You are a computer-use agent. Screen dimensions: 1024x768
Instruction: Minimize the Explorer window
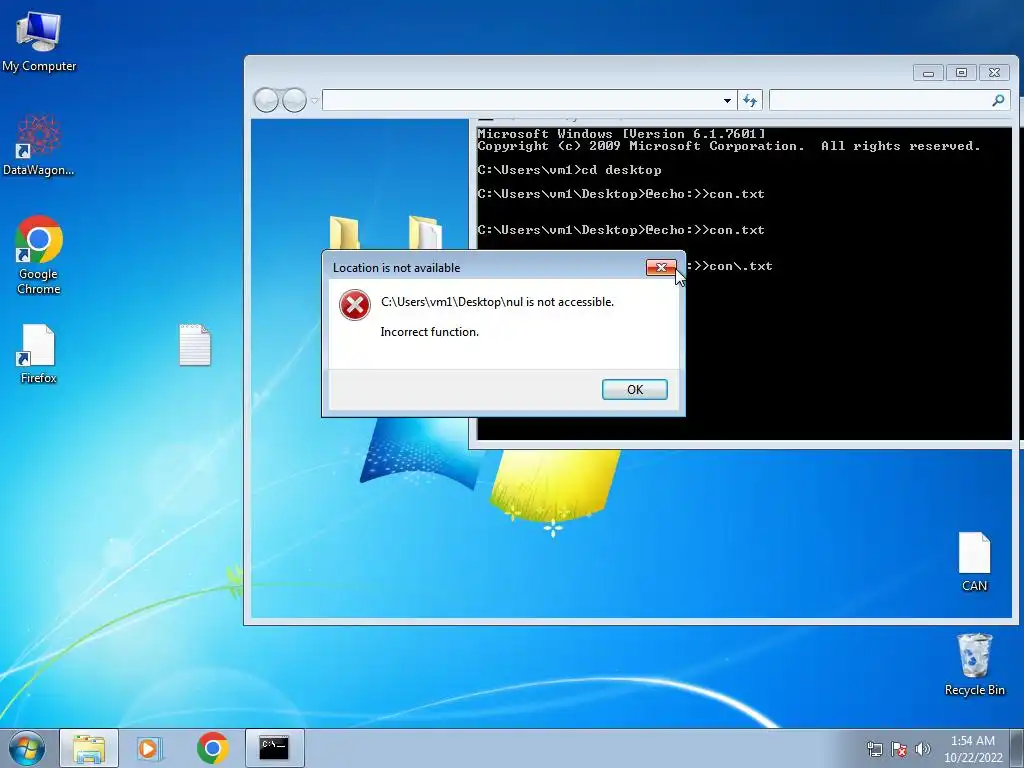coord(928,72)
